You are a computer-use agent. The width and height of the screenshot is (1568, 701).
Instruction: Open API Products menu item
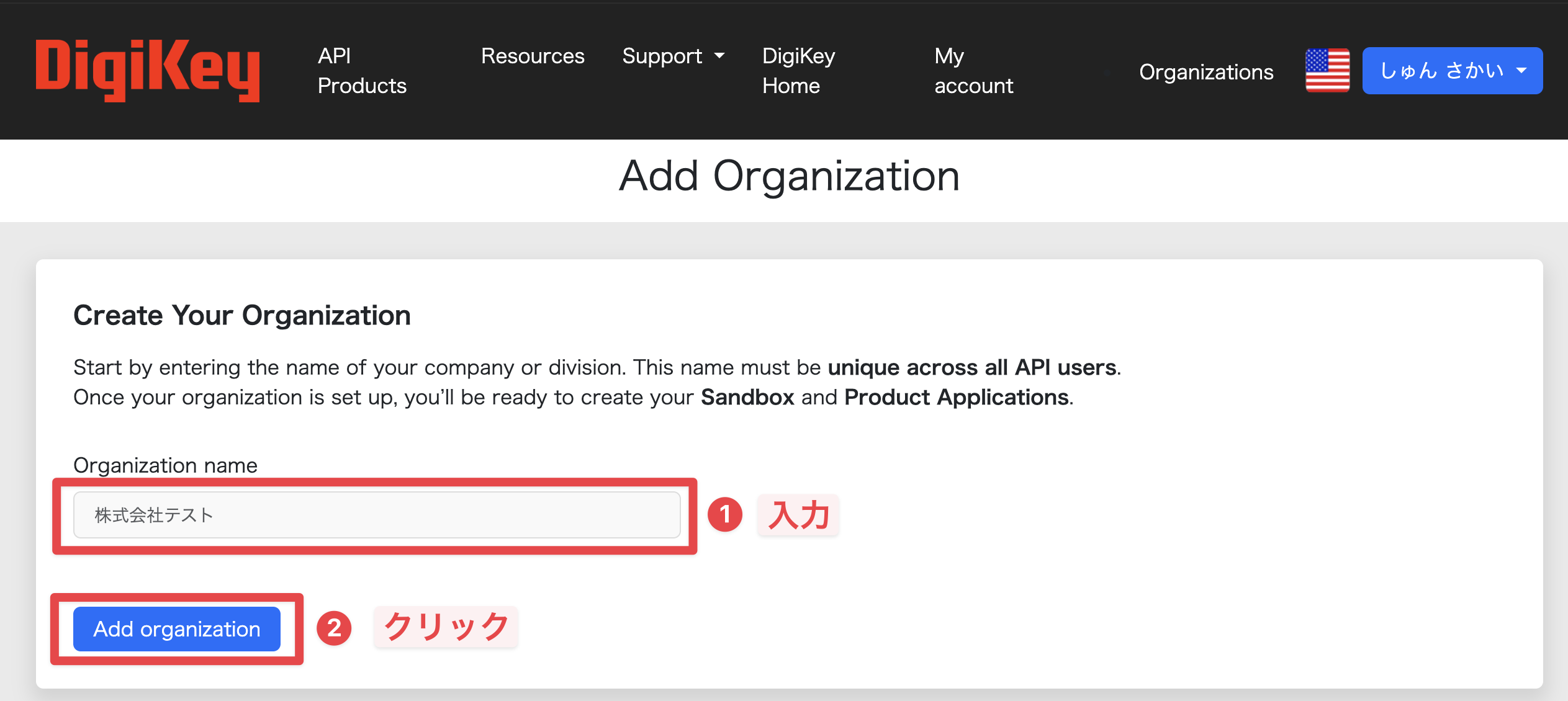[x=361, y=71]
